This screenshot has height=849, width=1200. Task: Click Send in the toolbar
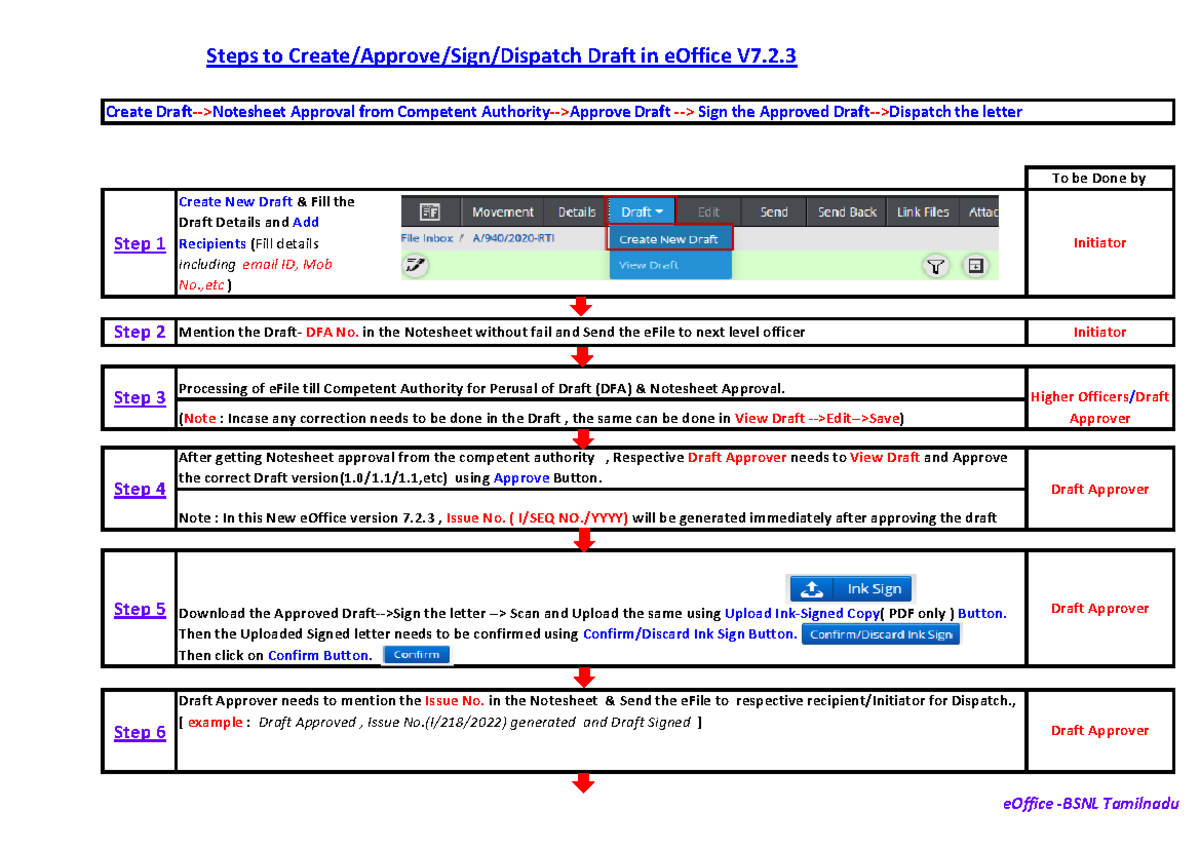coord(773,211)
